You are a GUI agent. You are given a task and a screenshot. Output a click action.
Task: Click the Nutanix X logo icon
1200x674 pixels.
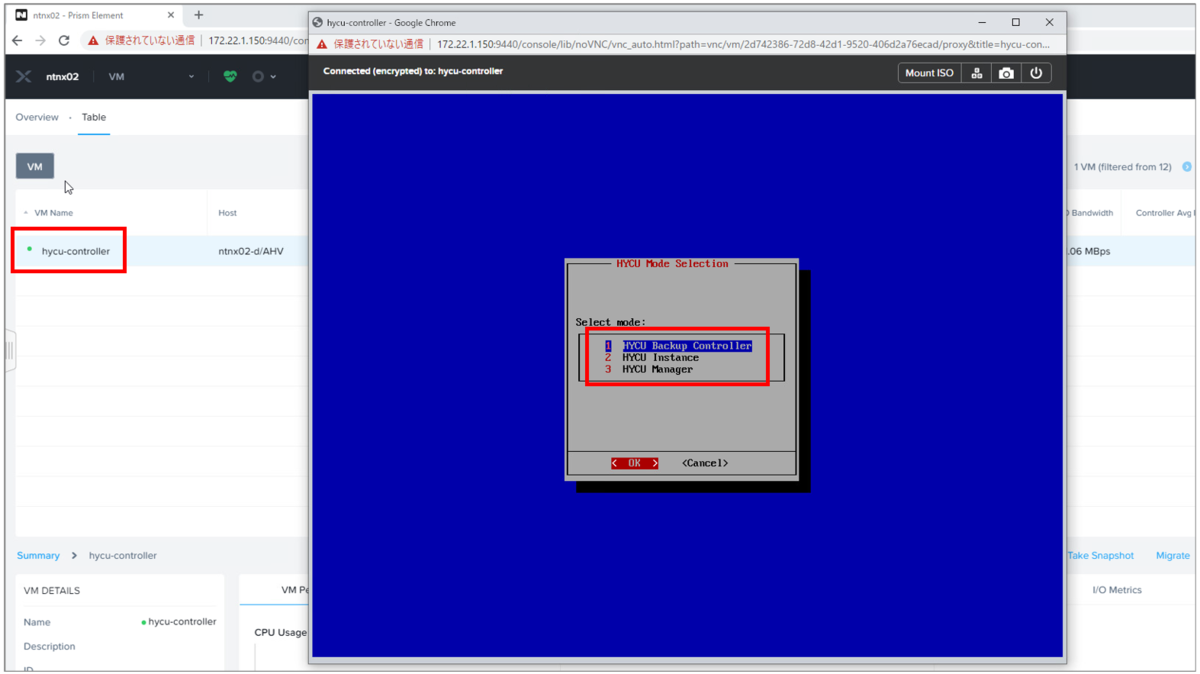[24, 76]
